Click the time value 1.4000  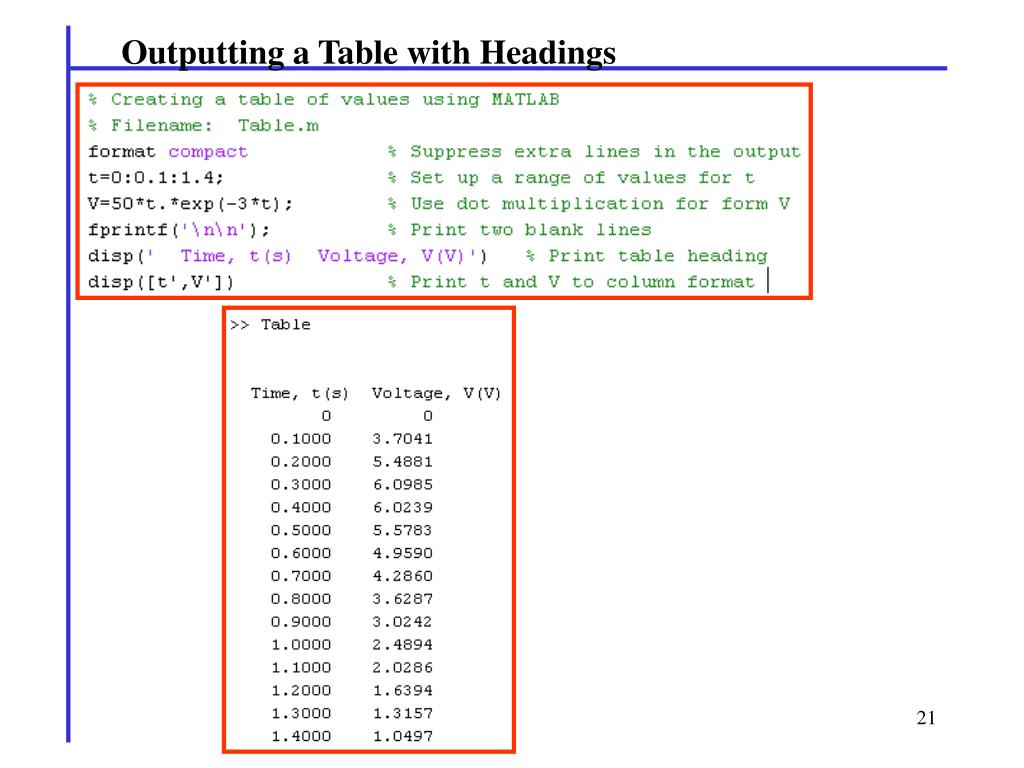301,736
